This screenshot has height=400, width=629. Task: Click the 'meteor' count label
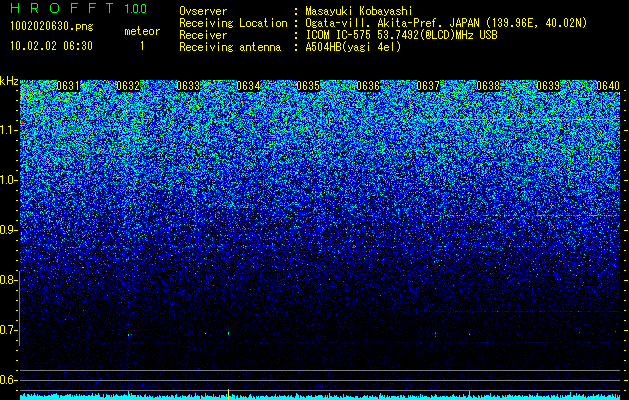coord(142,31)
